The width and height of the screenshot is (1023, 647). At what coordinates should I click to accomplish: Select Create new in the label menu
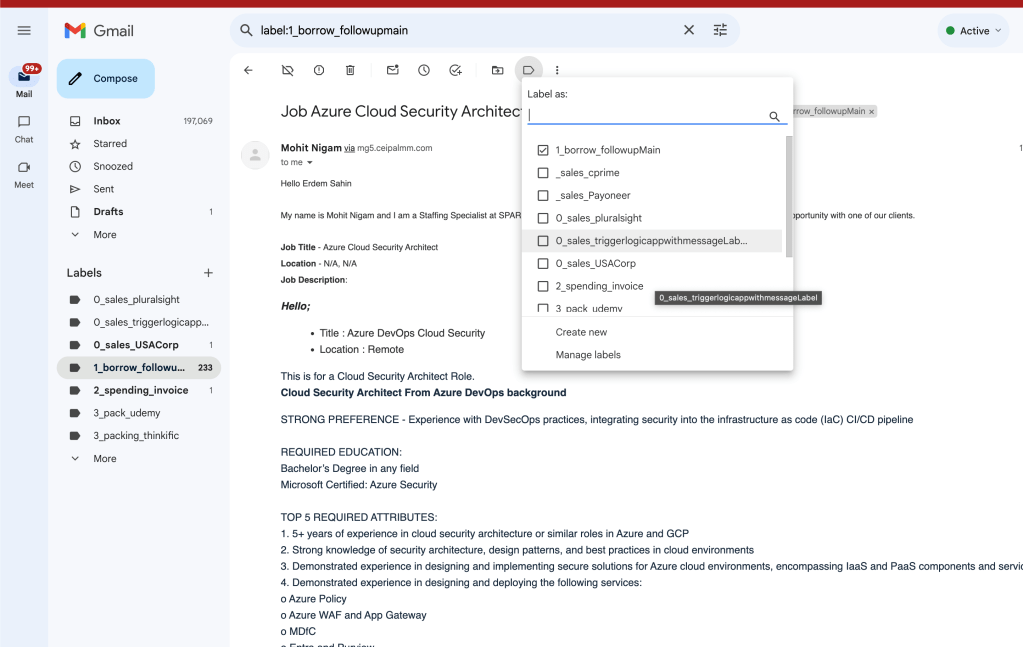click(581, 332)
